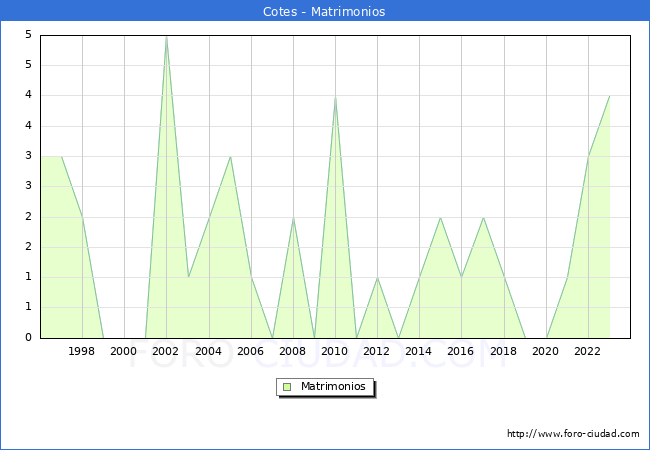This screenshot has width=650, height=450.
Task: Open the foro-ciudad.com URL link
Action: pyautogui.click(x=573, y=434)
